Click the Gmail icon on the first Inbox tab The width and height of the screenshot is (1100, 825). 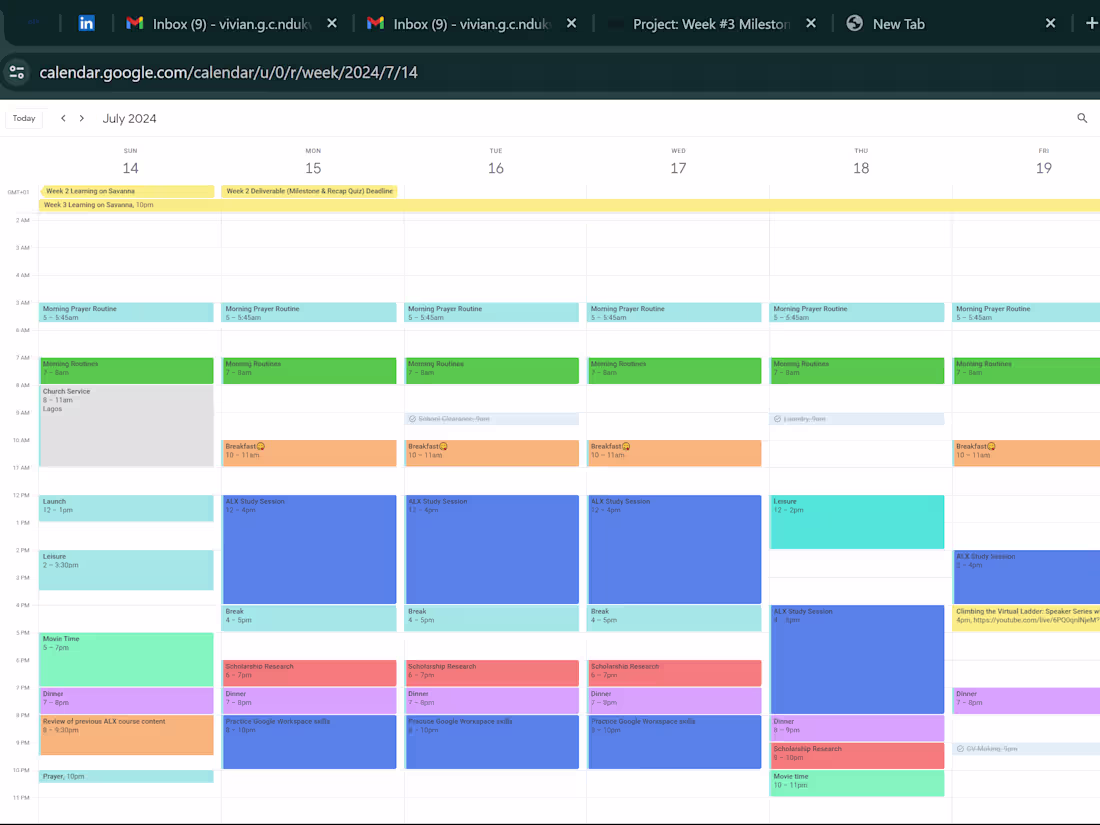[x=134, y=22]
